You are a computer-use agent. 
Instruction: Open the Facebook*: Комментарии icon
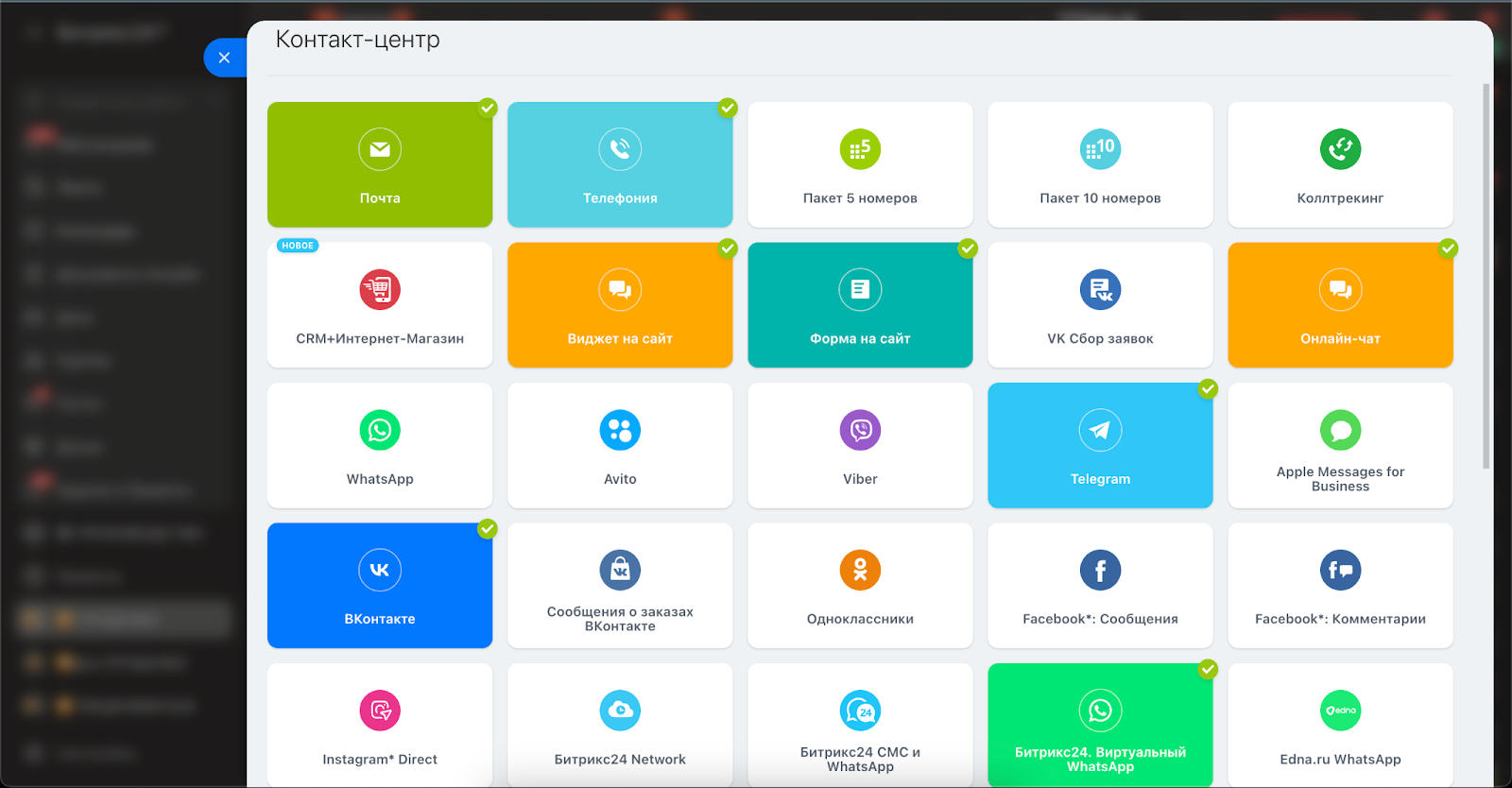click(1340, 570)
